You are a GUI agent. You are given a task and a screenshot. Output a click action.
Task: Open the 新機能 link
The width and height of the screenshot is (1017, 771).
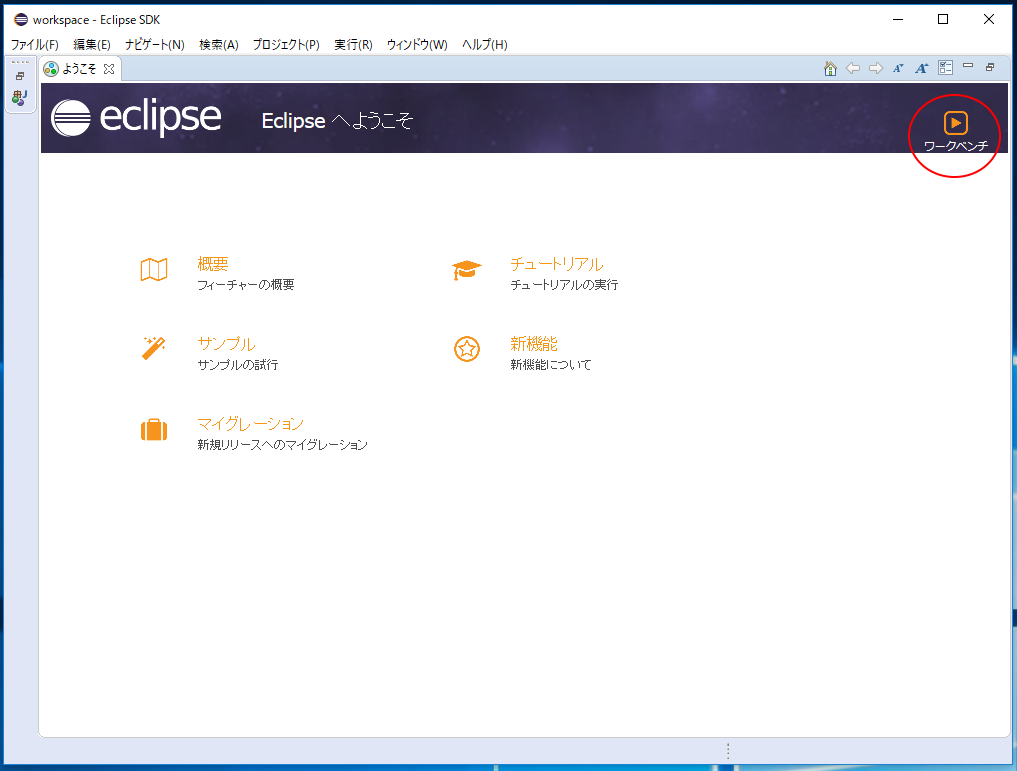coord(534,344)
